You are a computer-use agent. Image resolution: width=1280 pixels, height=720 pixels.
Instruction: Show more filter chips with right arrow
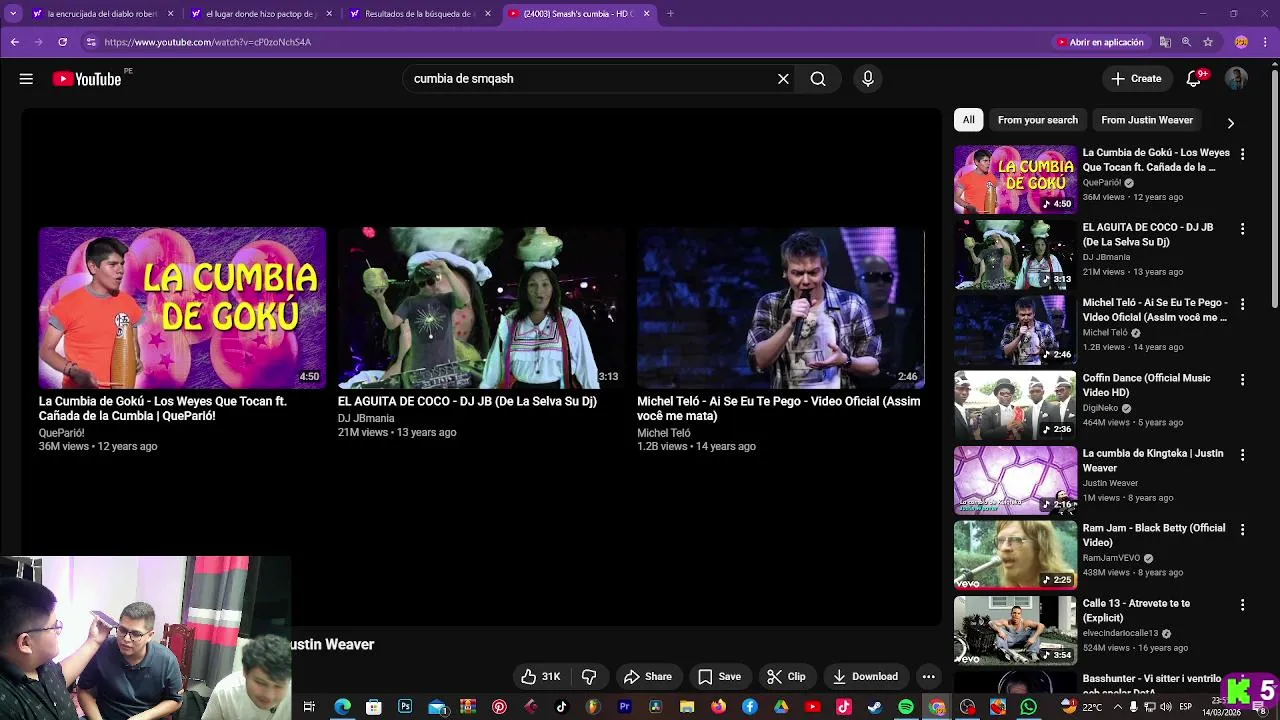click(1231, 123)
